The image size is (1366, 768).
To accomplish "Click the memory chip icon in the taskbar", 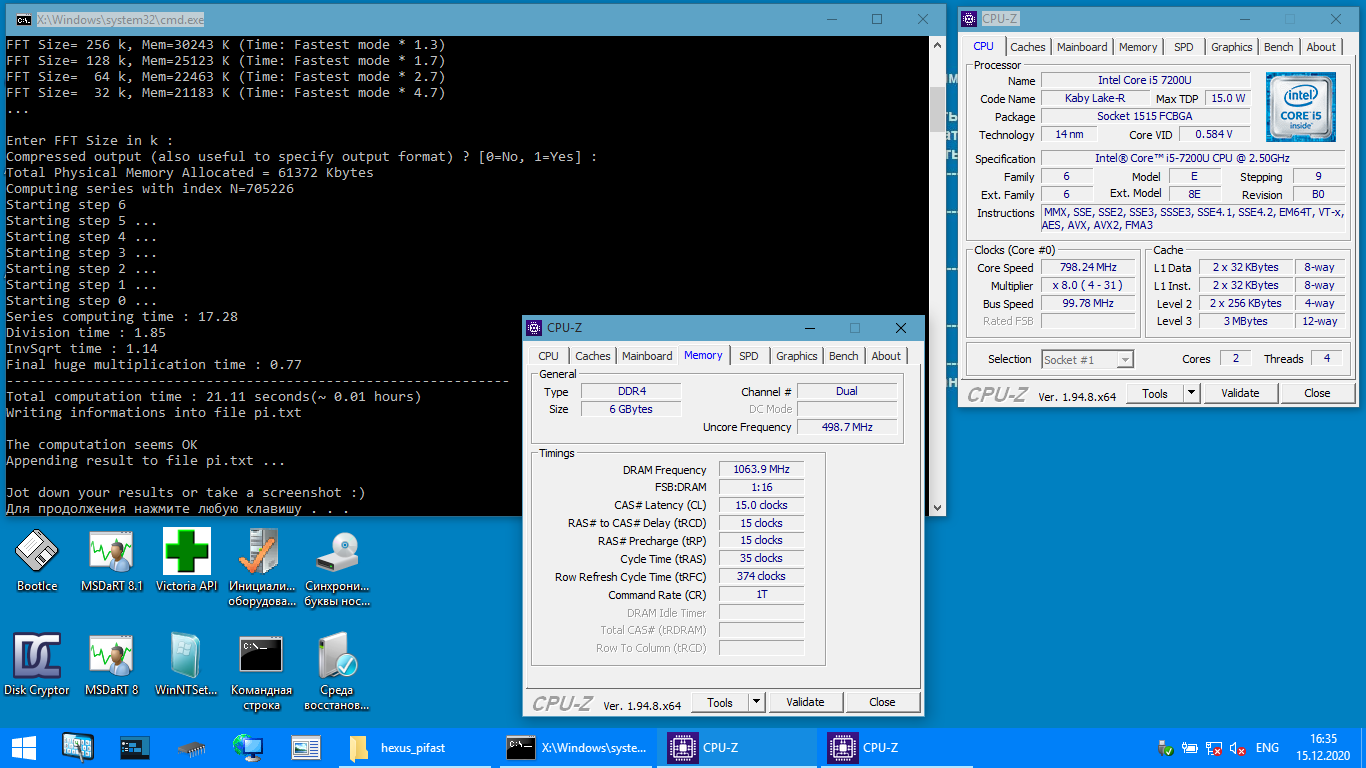I will tap(191, 747).
